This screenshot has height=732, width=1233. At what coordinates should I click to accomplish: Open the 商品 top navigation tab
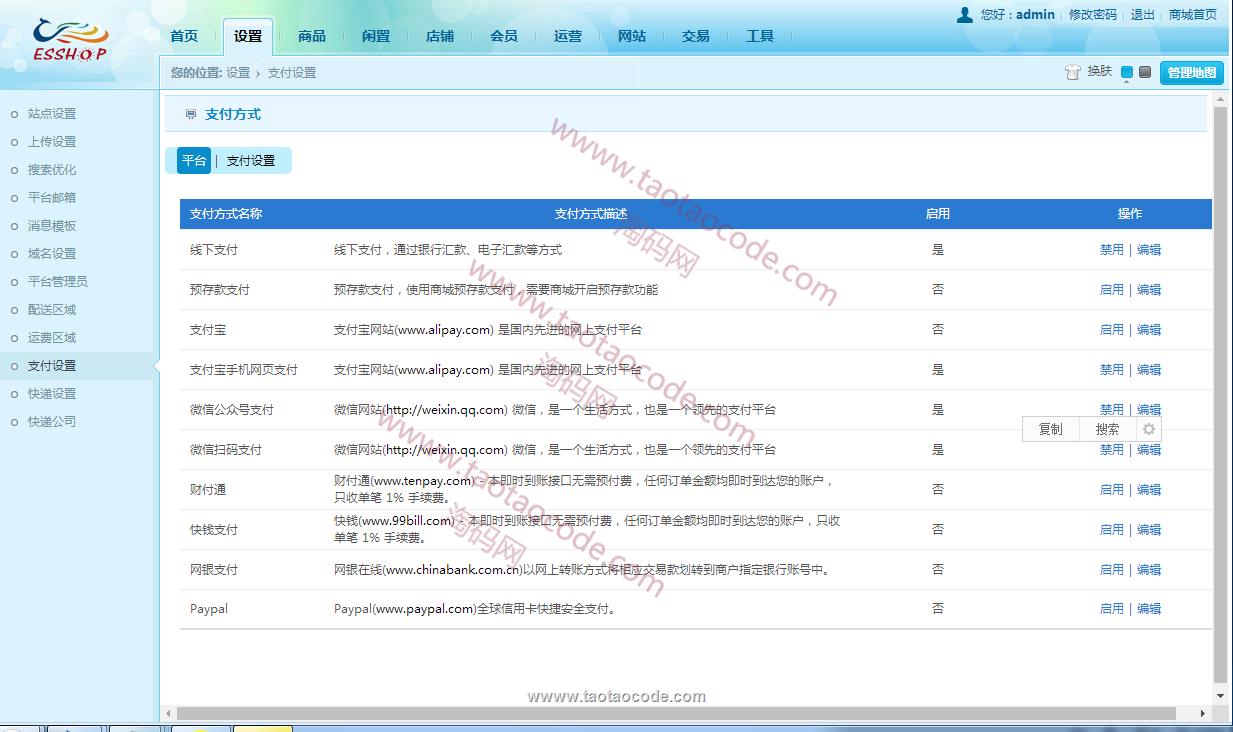point(312,36)
